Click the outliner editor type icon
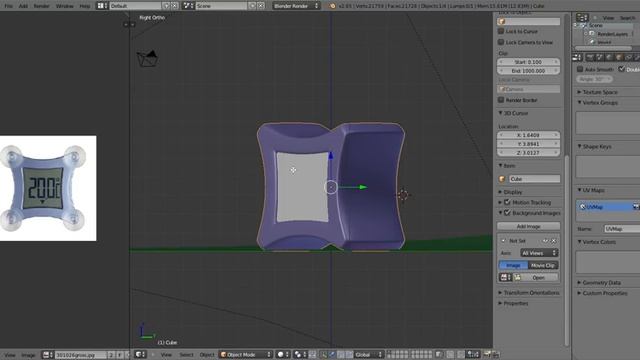The width and height of the screenshot is (640, 360). pyautogui.click(x=582, y=18)
